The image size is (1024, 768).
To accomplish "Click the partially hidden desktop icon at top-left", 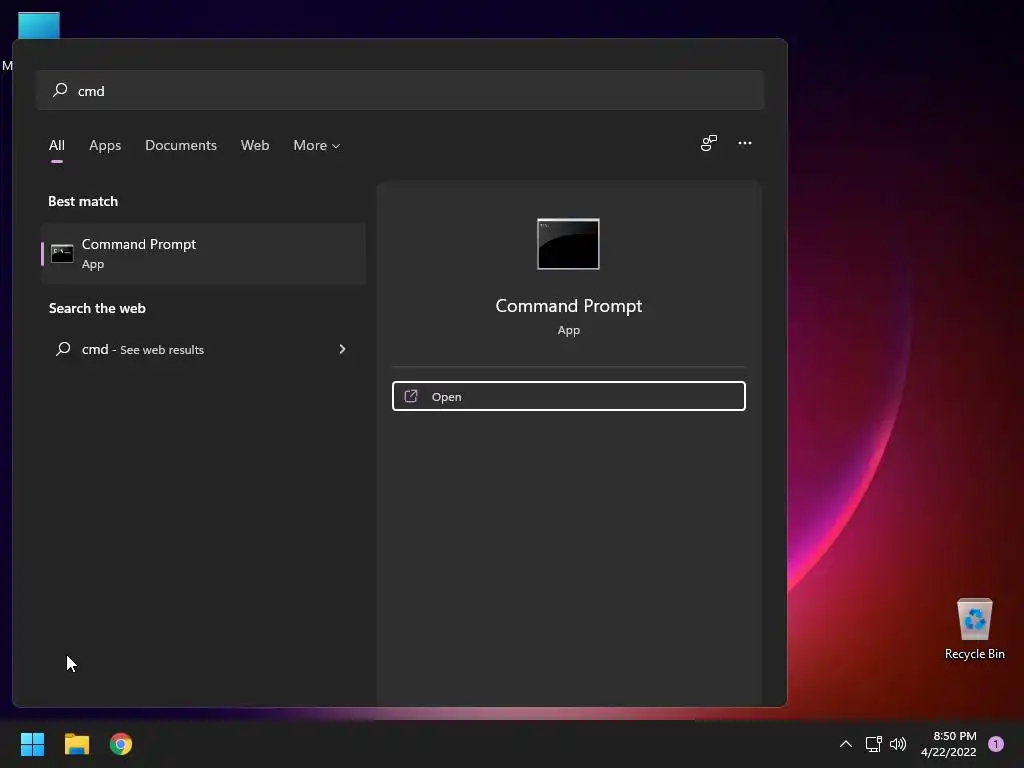I will tap(39, 25).
